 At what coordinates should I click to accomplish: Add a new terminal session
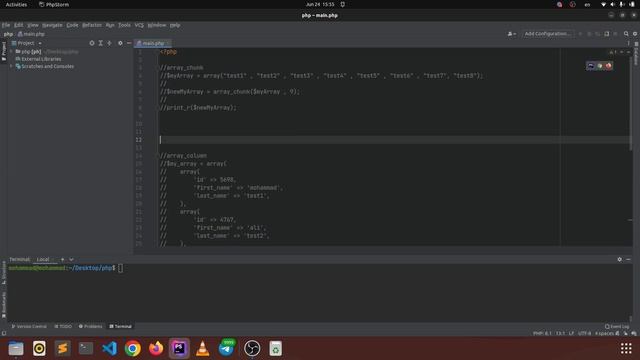click(x=62, y=260)
